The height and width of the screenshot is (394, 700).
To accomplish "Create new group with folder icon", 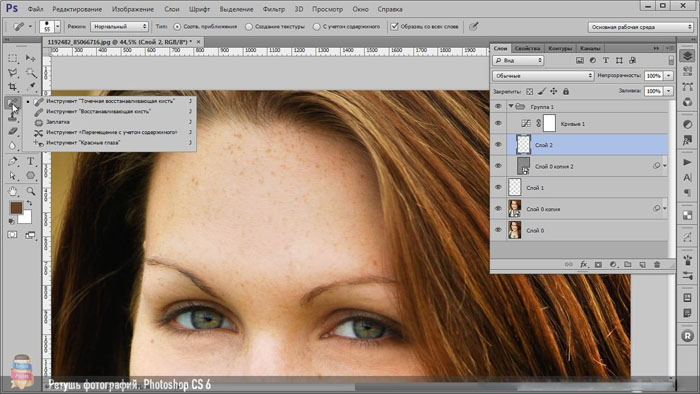I will (x=628, y=265).
